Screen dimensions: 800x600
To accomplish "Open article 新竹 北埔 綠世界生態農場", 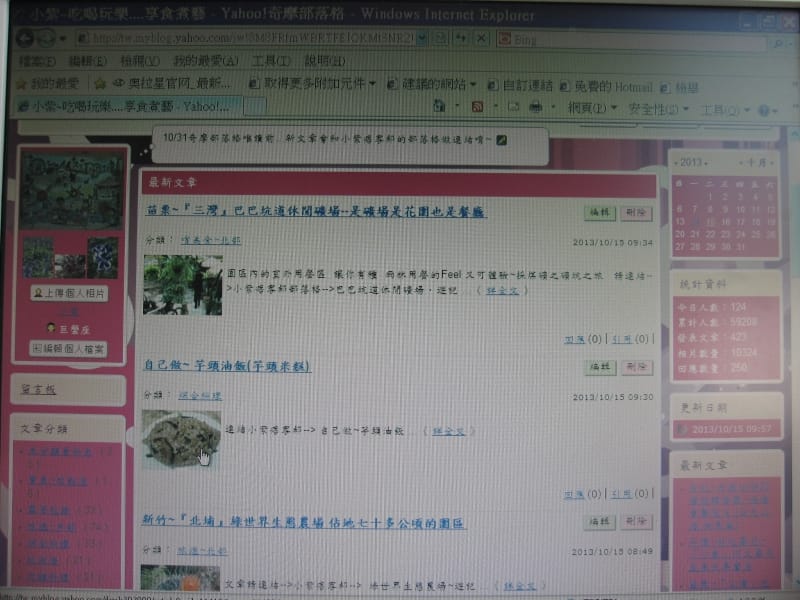I will 303,521.
